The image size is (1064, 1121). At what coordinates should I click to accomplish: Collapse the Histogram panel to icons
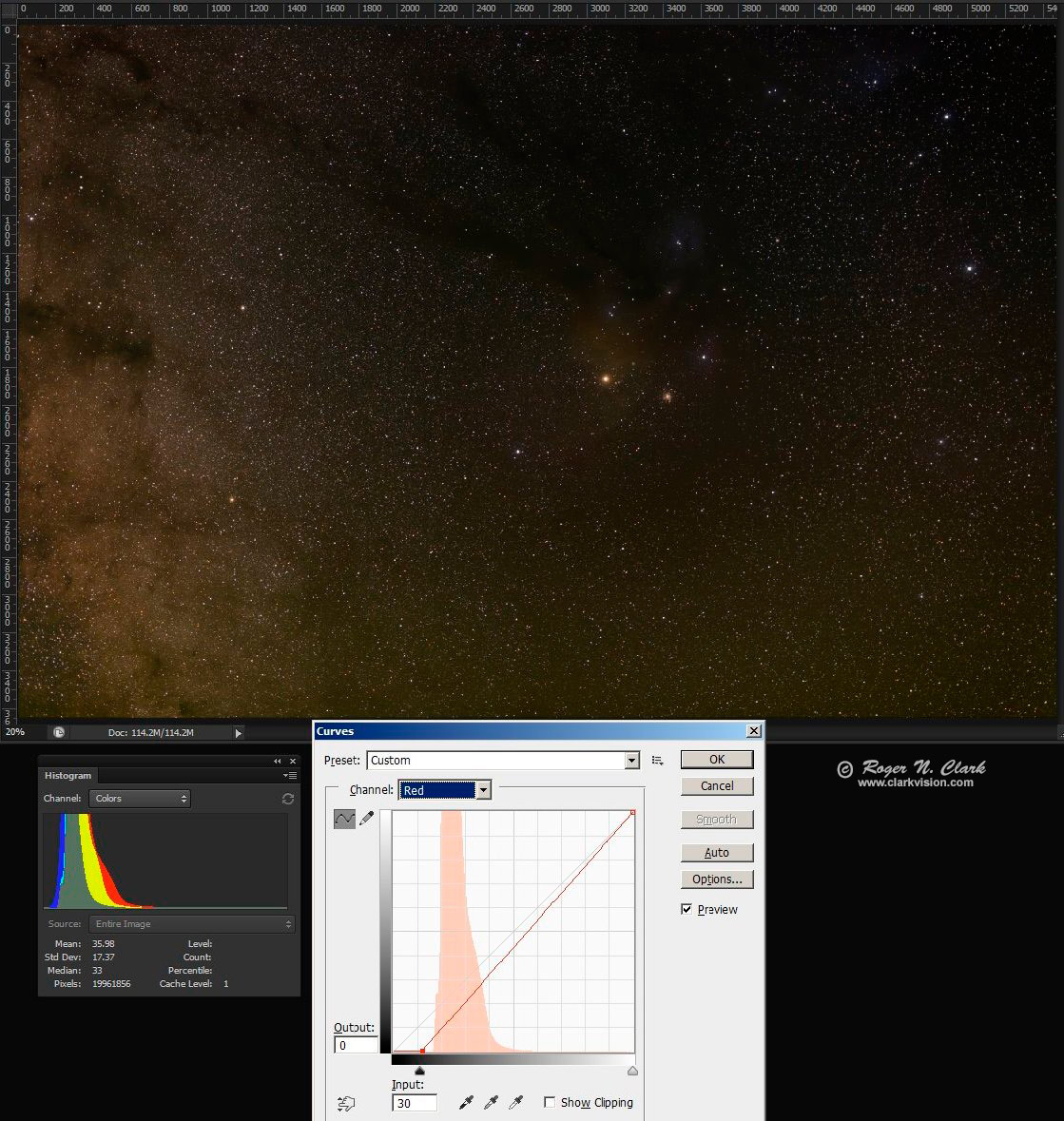[278, 761]
